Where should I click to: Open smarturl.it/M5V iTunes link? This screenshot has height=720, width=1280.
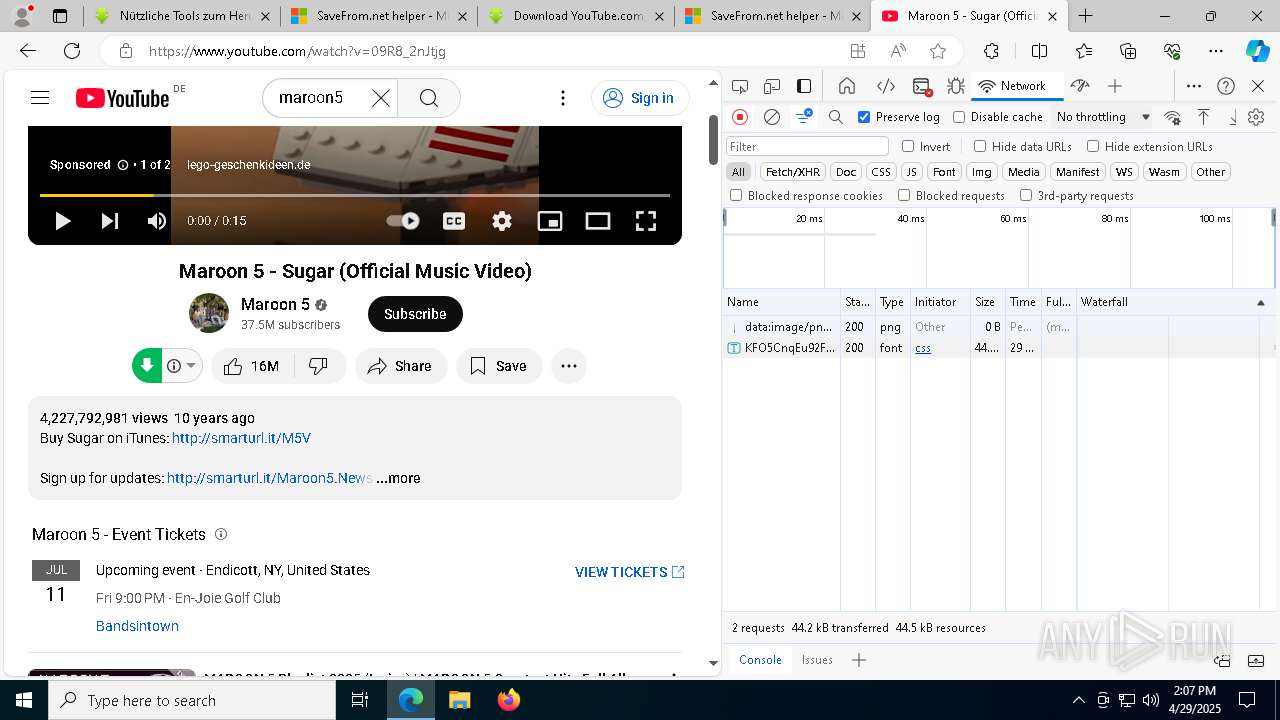[241, 438]
